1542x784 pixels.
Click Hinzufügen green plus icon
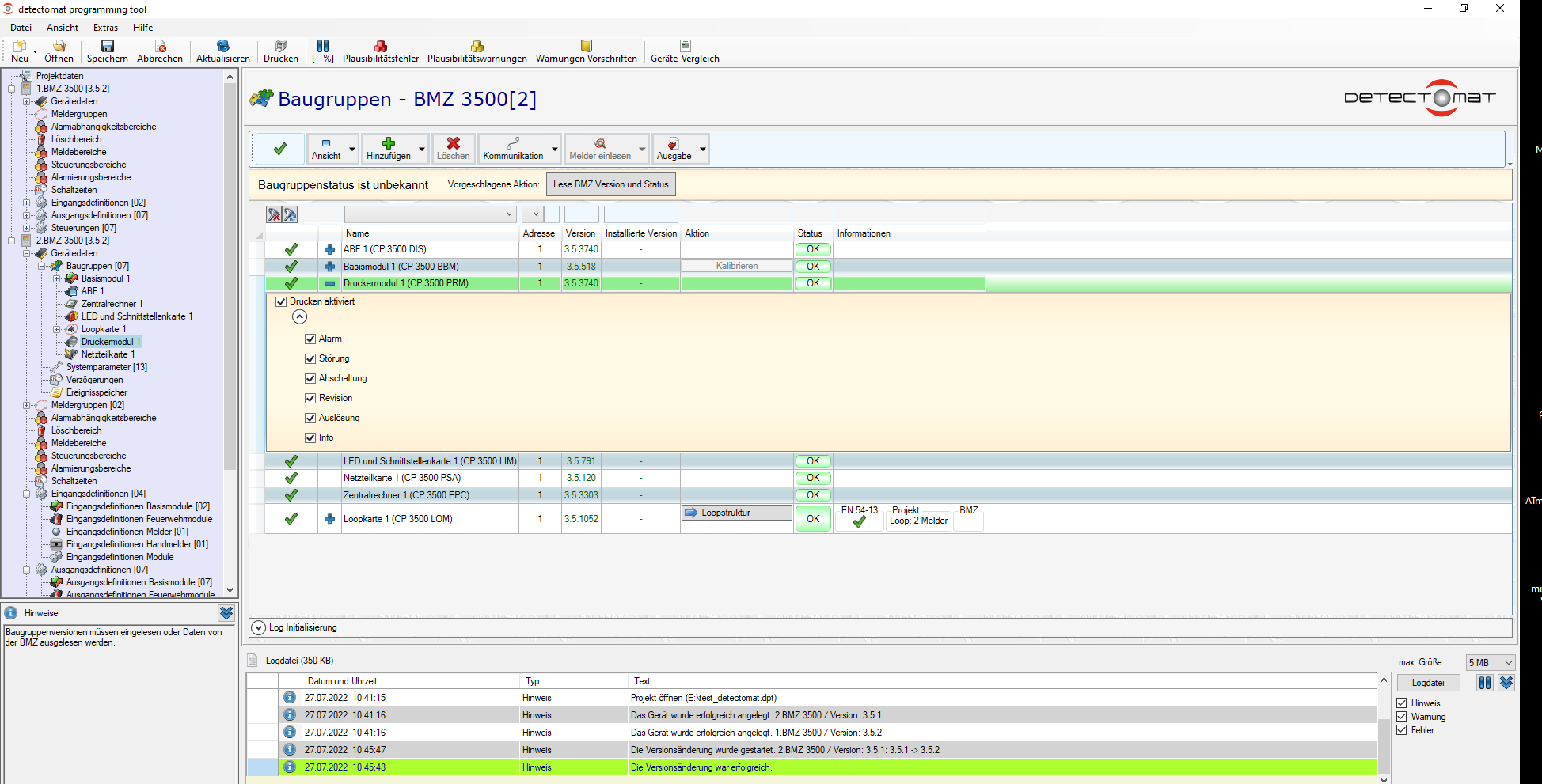tap(389, 143)
